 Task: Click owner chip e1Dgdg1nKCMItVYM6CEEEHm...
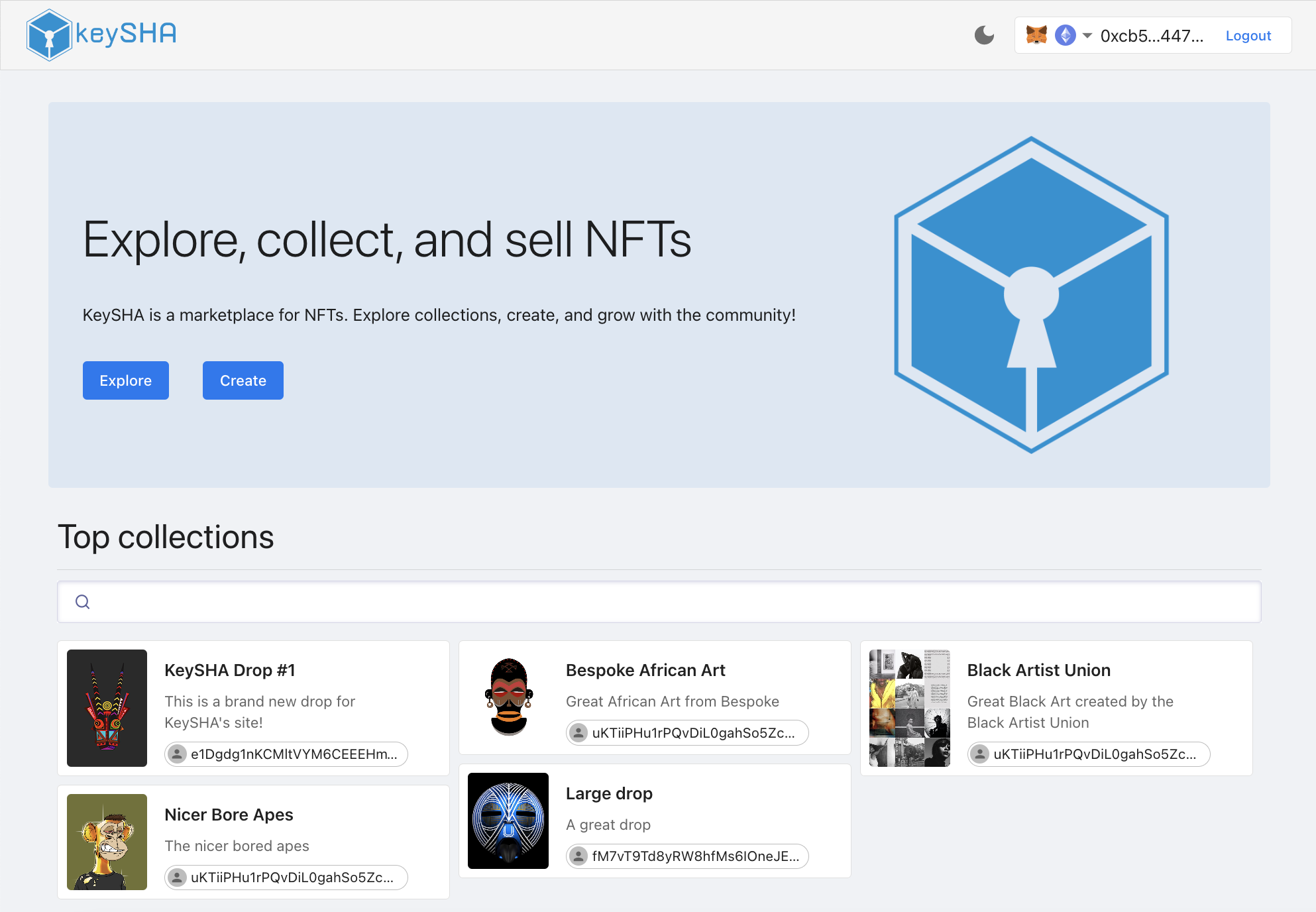(286, 754)
